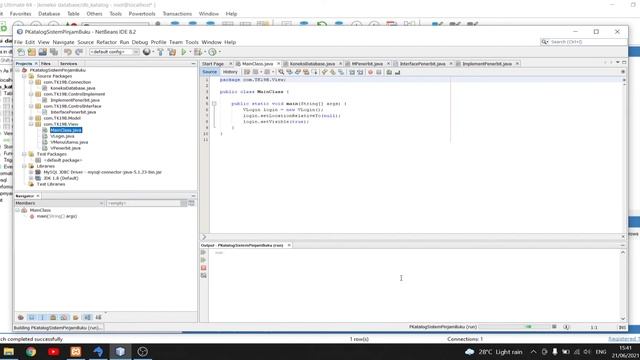
Task: Run the project with green play icon
Action: pyautogui.click(x=184, y=52)
